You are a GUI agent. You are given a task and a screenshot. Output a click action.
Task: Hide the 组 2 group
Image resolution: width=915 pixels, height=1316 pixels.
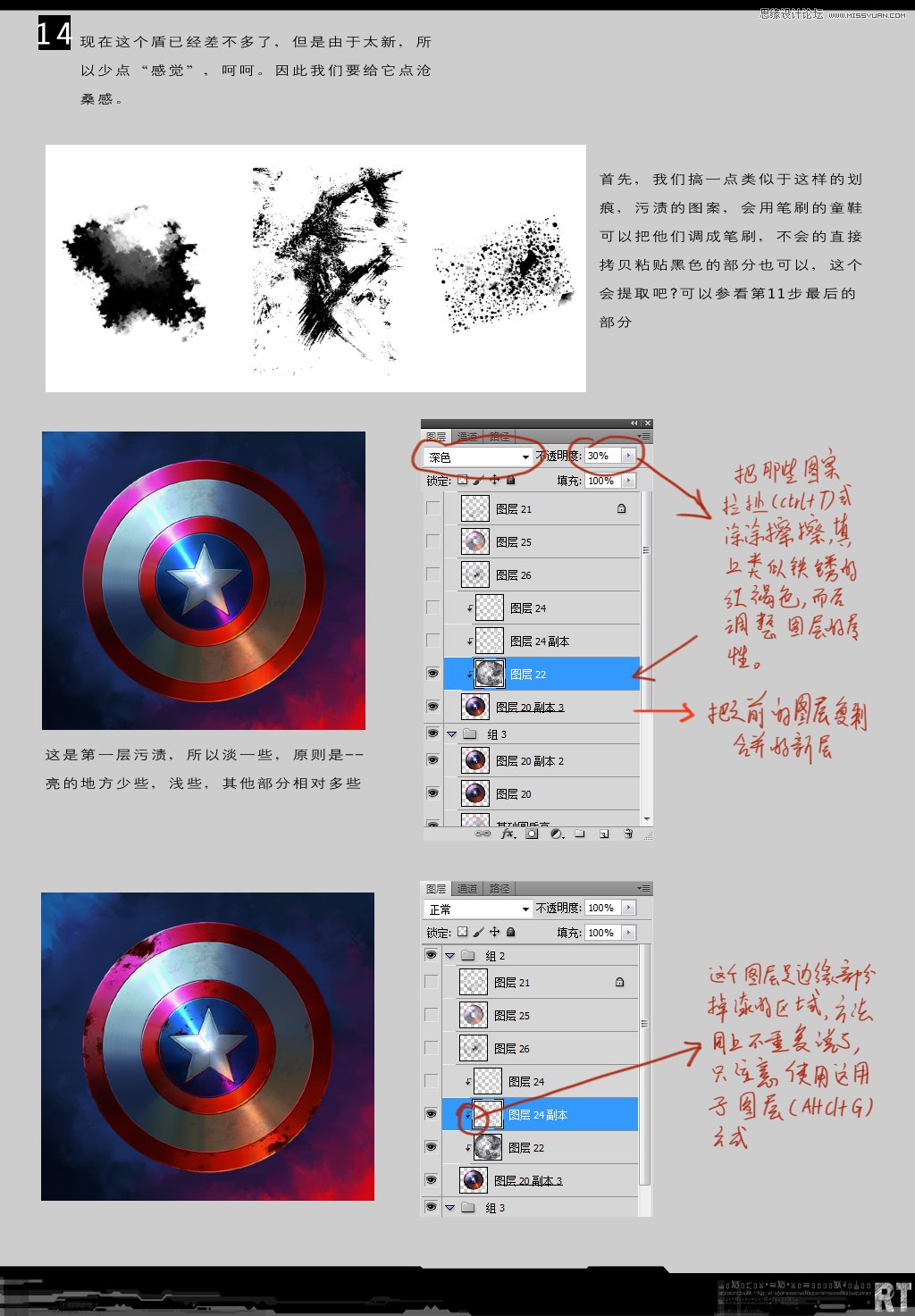click(x=431, y=955)
